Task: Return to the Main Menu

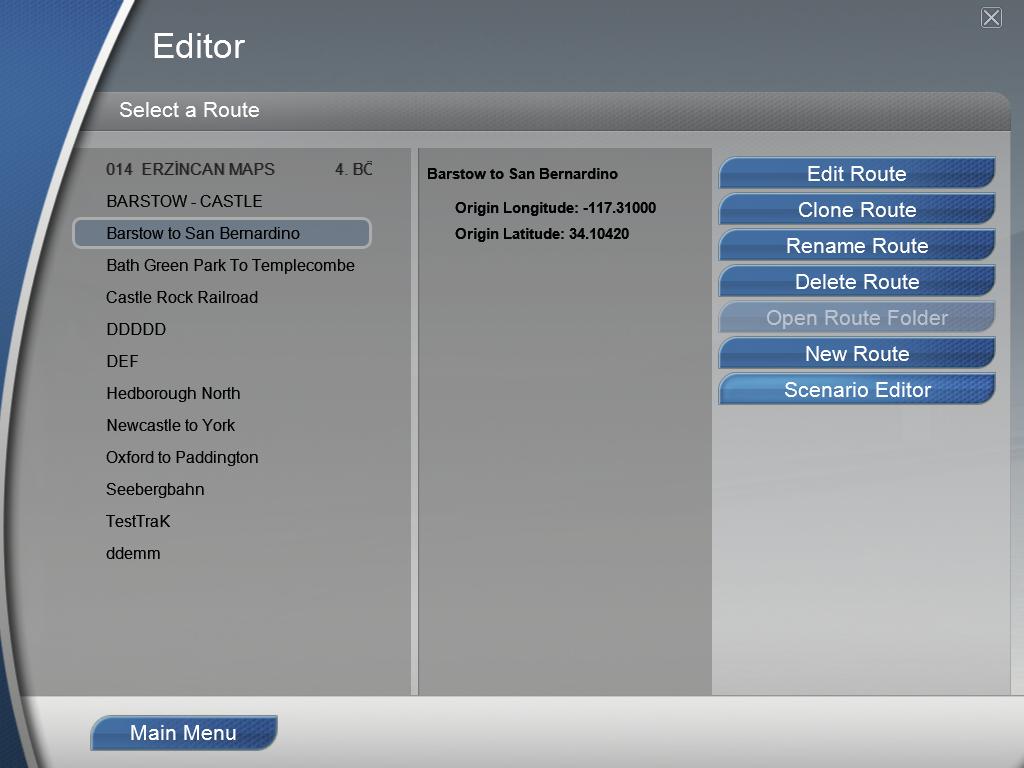Action: click(x=184, y=733)
